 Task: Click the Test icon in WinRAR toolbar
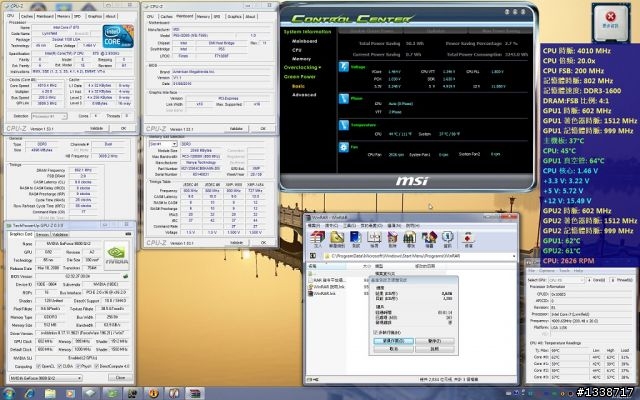(x=356, y=238)
